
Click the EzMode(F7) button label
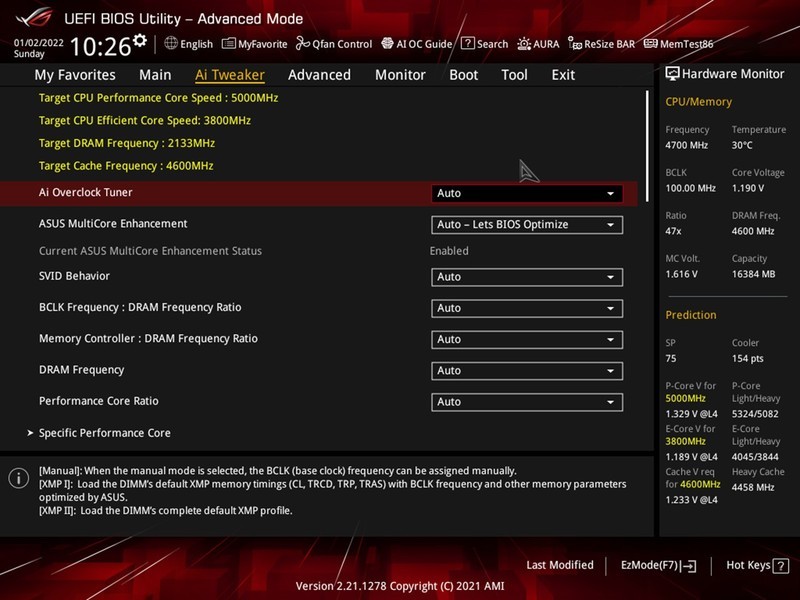tap(649, 565)
